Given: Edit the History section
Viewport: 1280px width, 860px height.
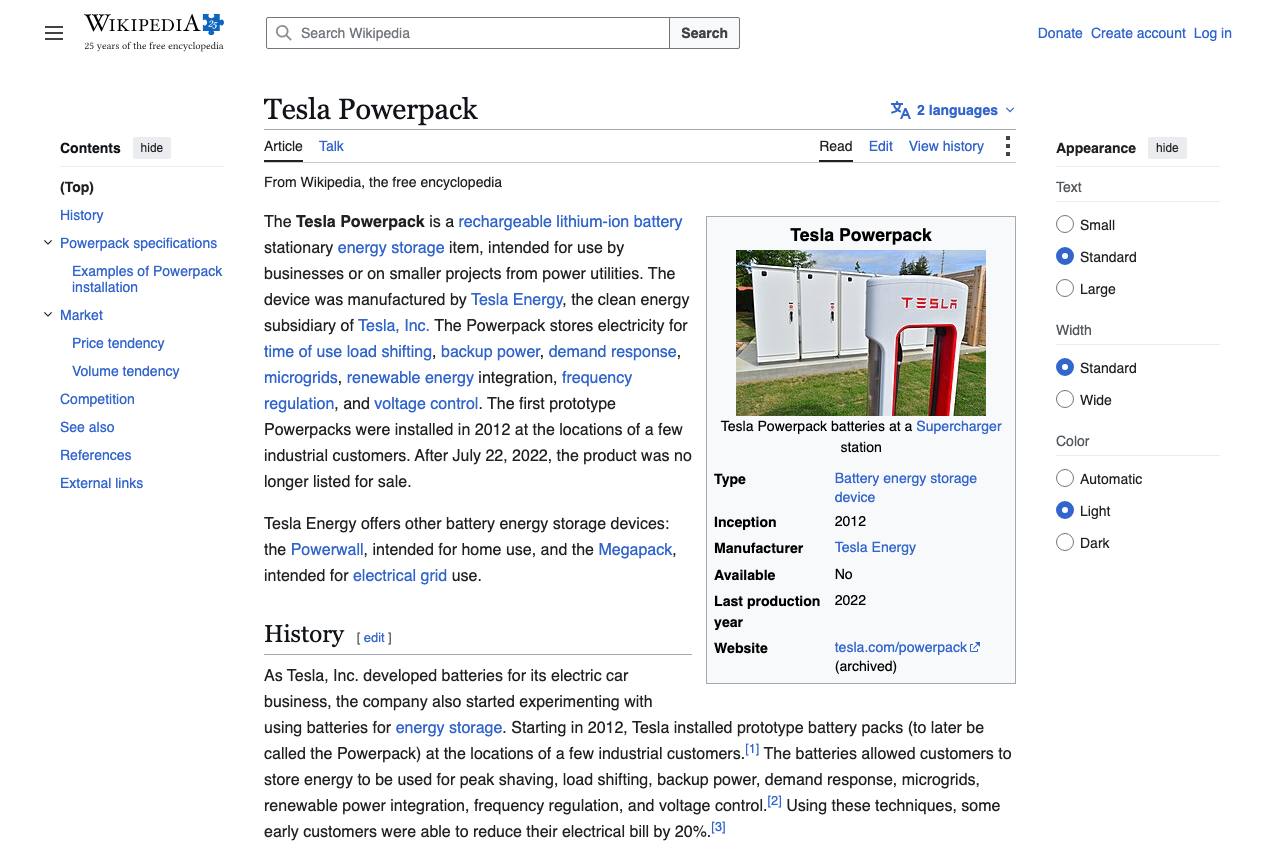Looking at the screenshot, I should click(x=374, y=638).
